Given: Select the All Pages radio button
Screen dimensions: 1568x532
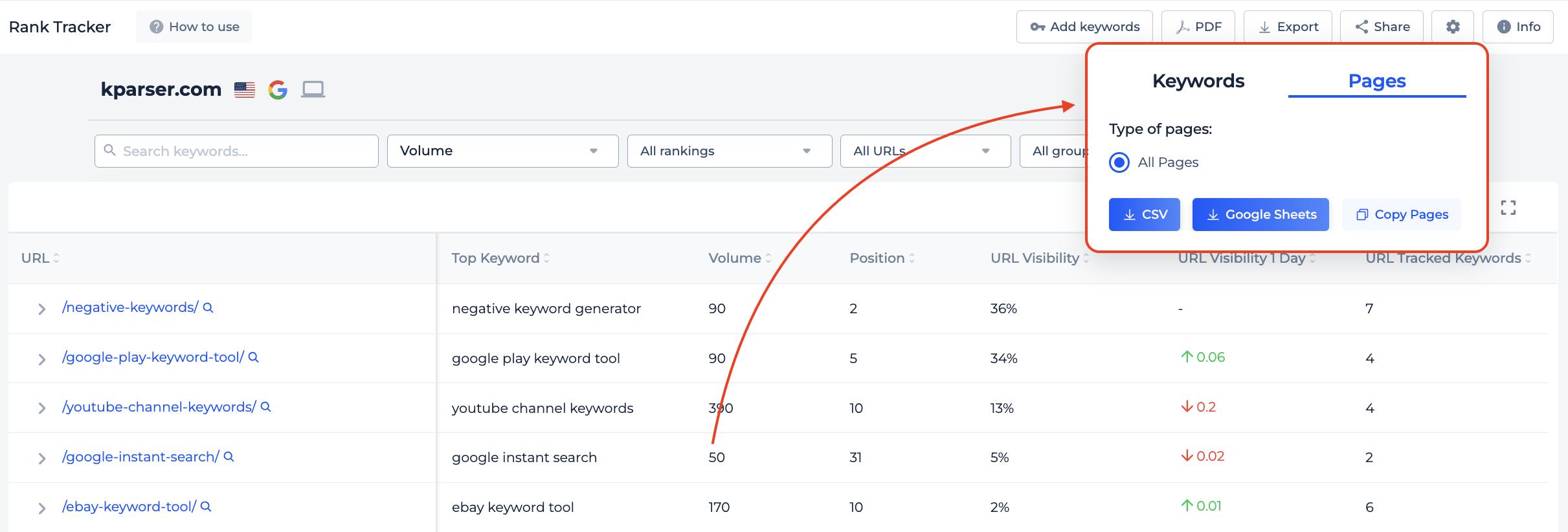Looking at the screenshot, I should 1119,162.
